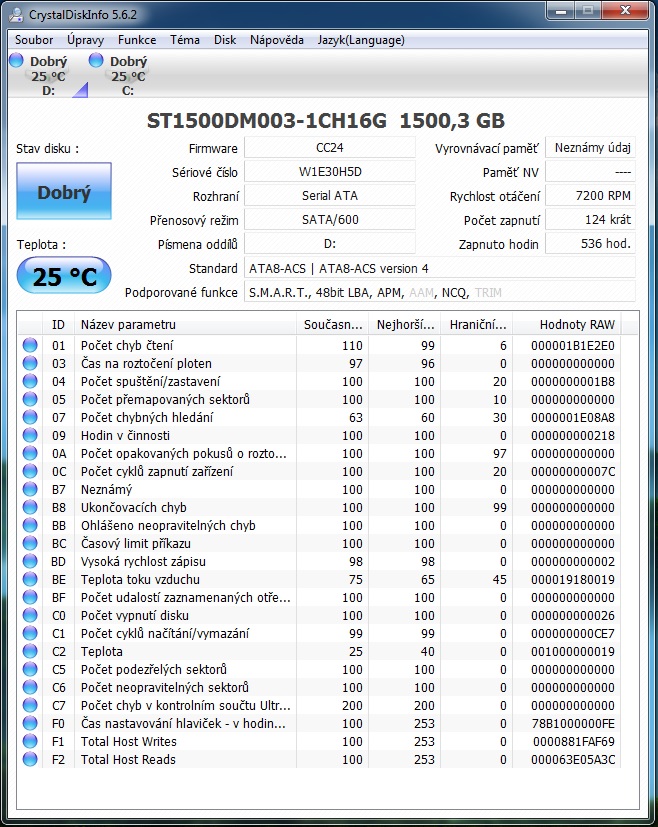Click the 536 hod. power-on hours field
658x827 pixels.
click(x=590, y=244)
